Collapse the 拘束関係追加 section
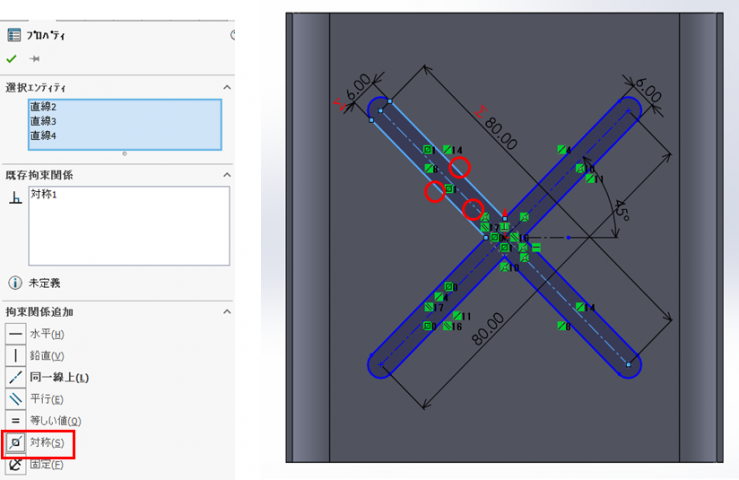Image resolution: width=739 pixels, height=480 pixels. [x=226, y=312]
